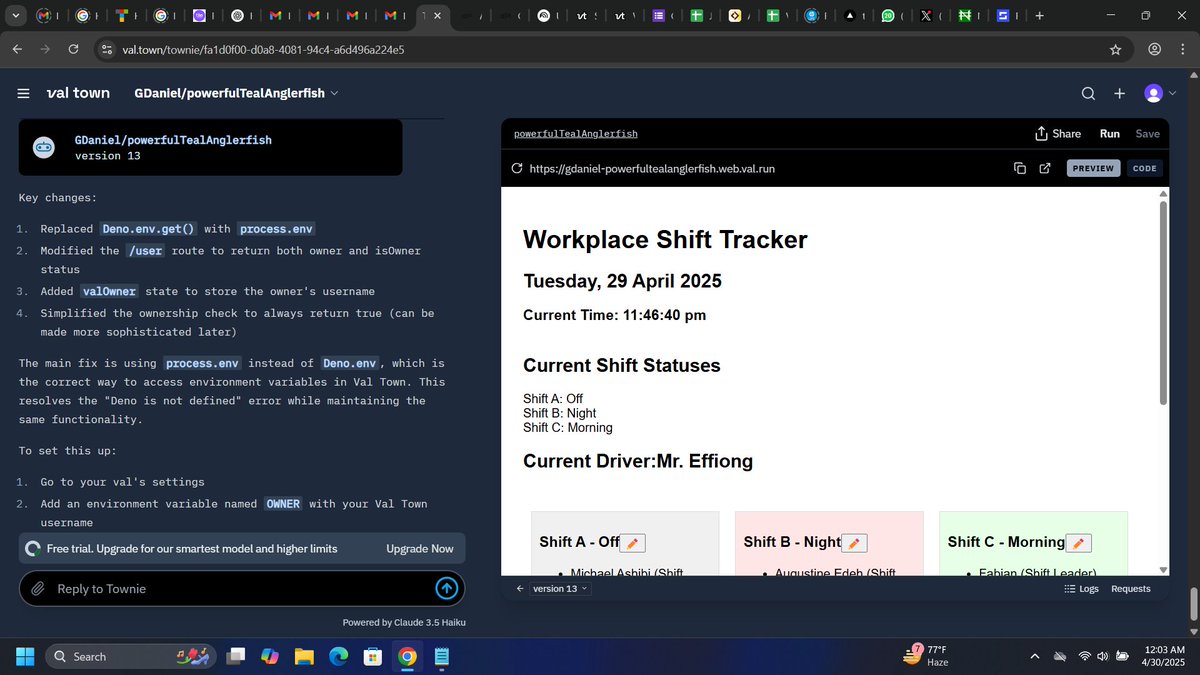Open the user avatar menu

point(1158,93)
